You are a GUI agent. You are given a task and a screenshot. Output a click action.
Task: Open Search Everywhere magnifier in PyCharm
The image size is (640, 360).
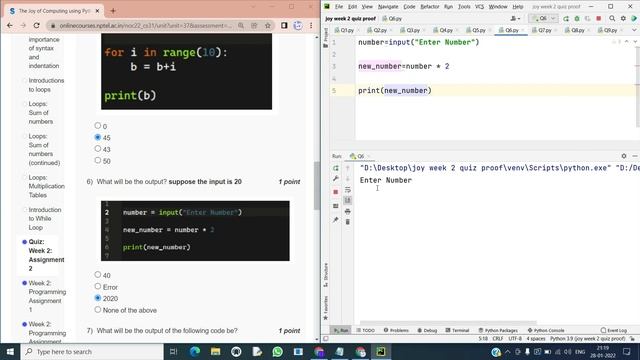click(612, 18)
